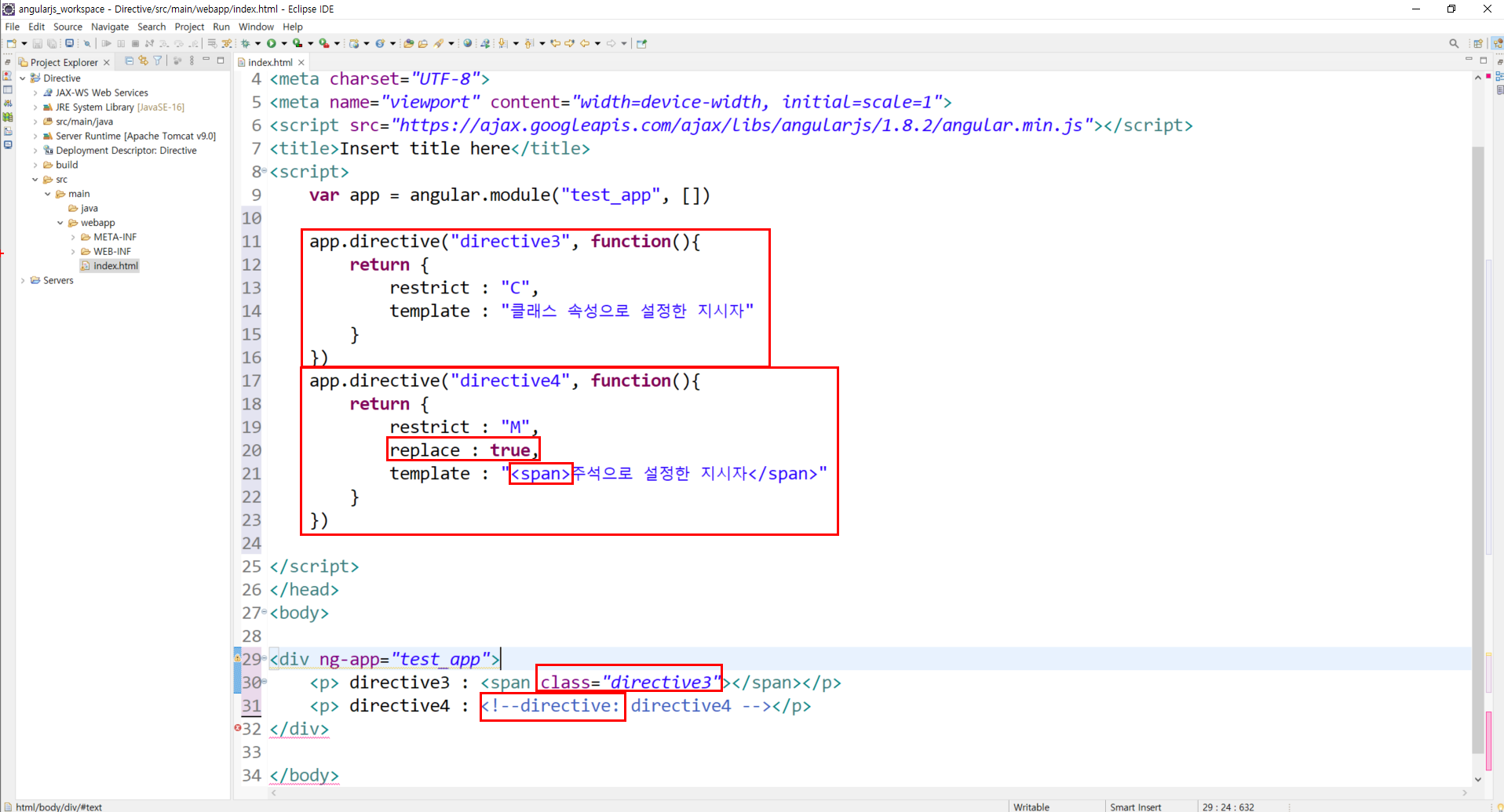Click the Back navigation arrow

(x=584, y=43)
